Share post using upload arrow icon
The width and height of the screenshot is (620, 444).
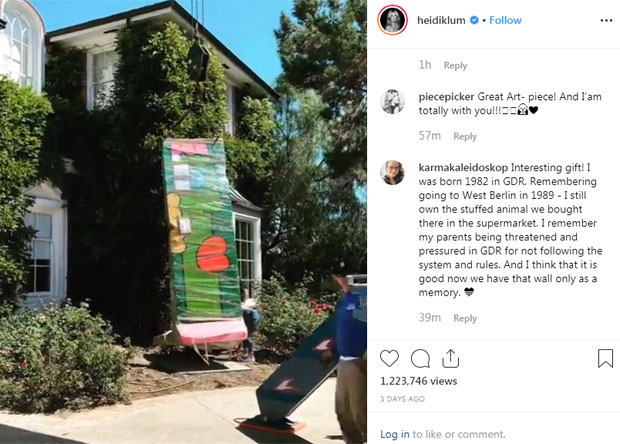click(x=450, y=359)
